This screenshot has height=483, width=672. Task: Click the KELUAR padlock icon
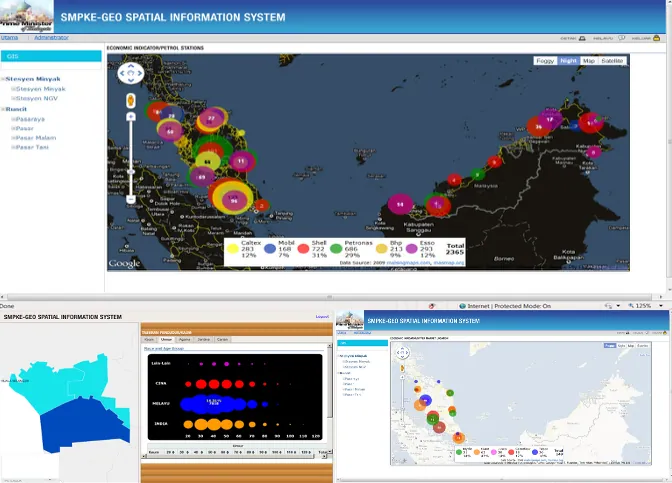[656, 38]
